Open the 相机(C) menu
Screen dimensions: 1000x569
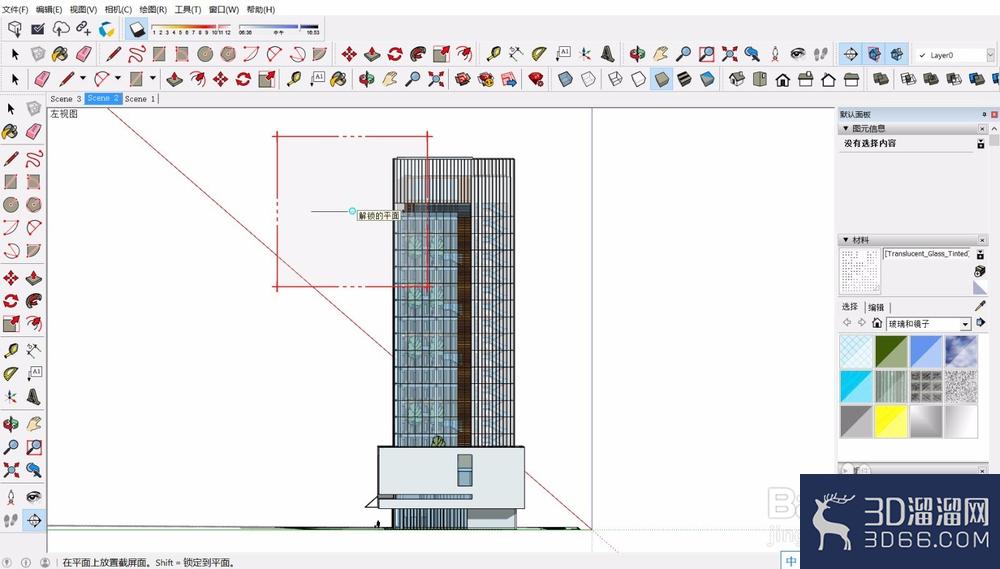[118, 10]
